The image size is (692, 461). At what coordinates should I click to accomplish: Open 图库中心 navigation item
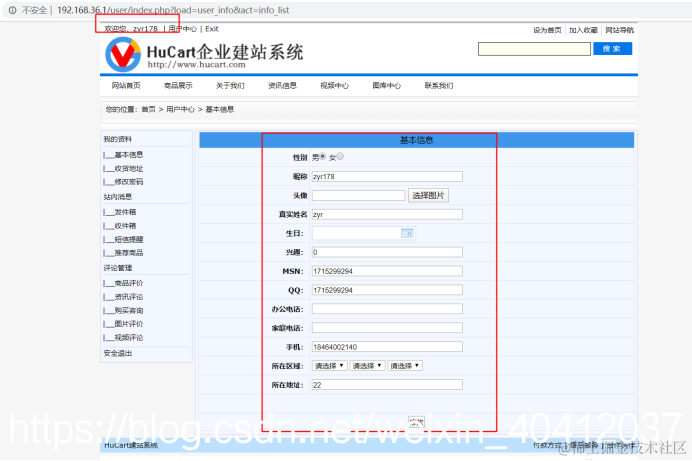click(x=387, y=86)
